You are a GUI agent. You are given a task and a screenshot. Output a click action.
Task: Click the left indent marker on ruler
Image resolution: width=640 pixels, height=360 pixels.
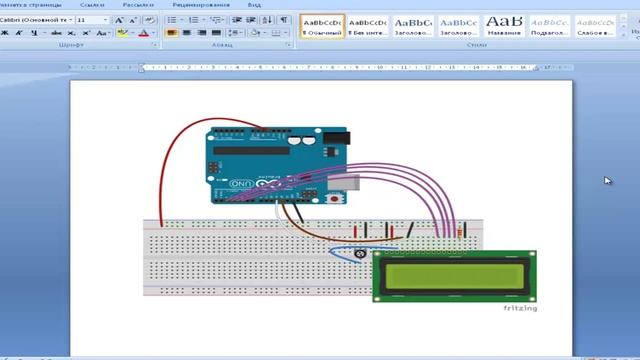[x=141, y=68]
